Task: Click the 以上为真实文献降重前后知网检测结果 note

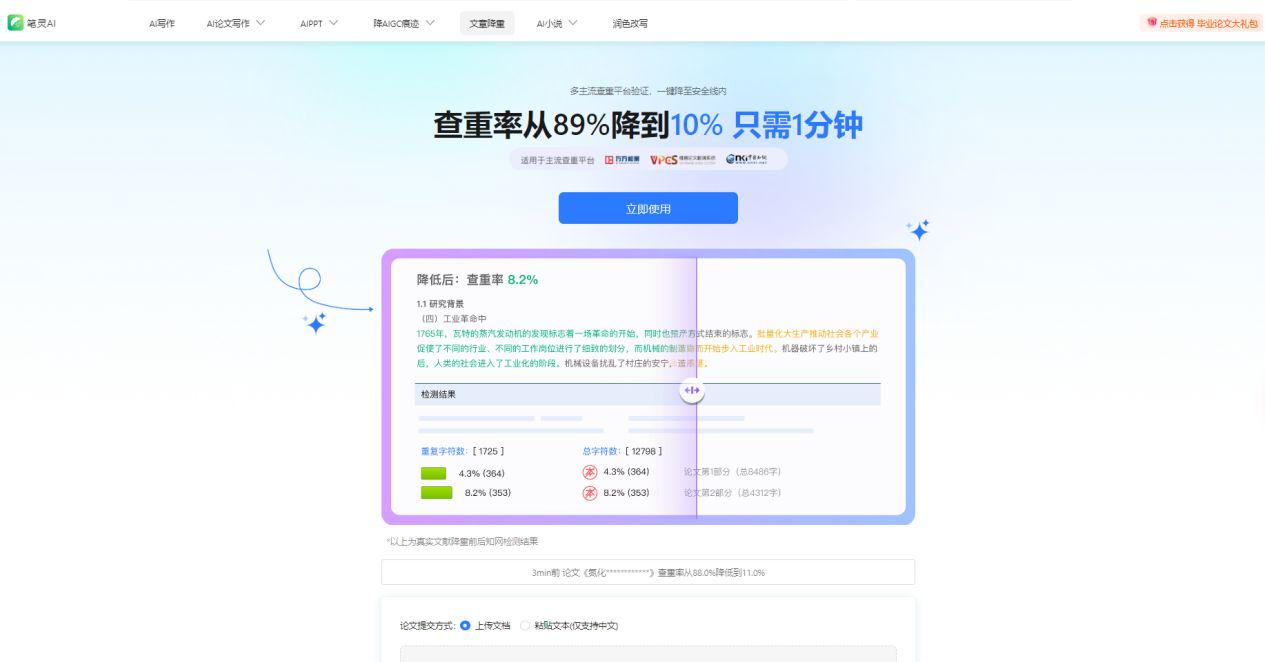Action: 462,541
